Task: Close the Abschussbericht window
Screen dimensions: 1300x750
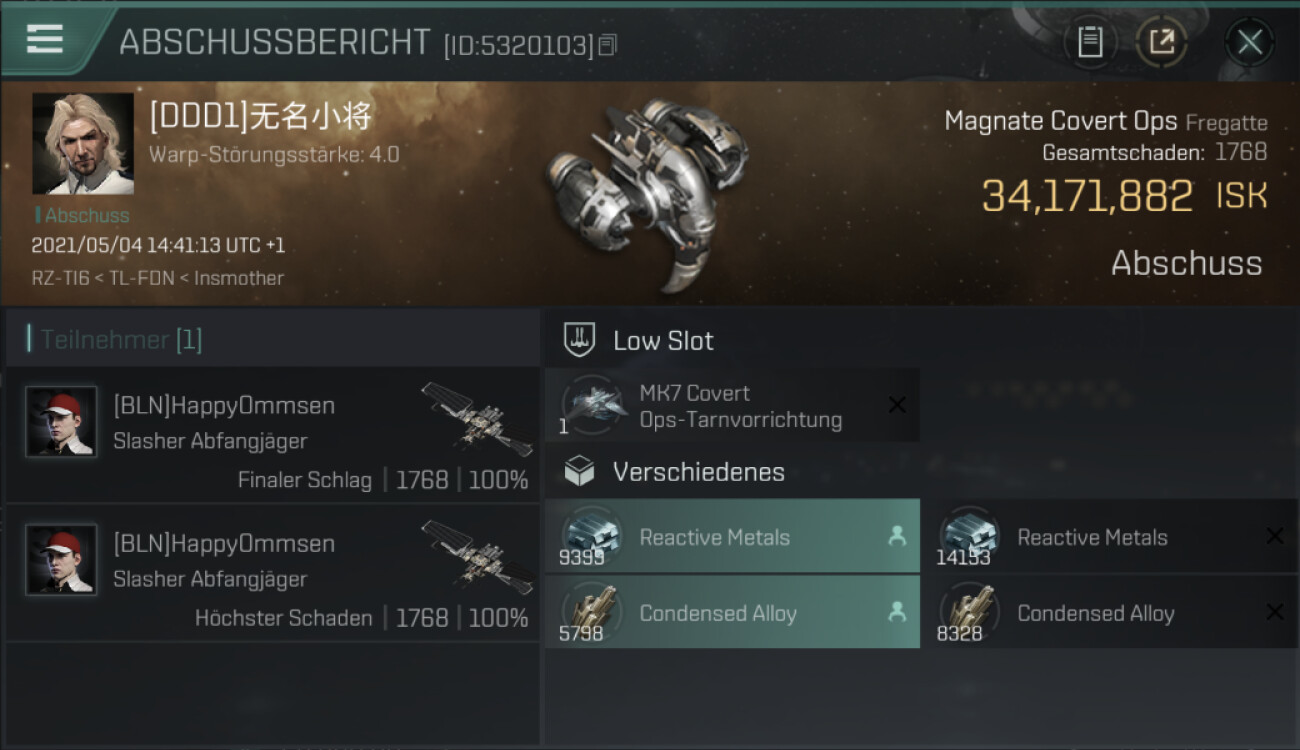Action: point(1250,42)
